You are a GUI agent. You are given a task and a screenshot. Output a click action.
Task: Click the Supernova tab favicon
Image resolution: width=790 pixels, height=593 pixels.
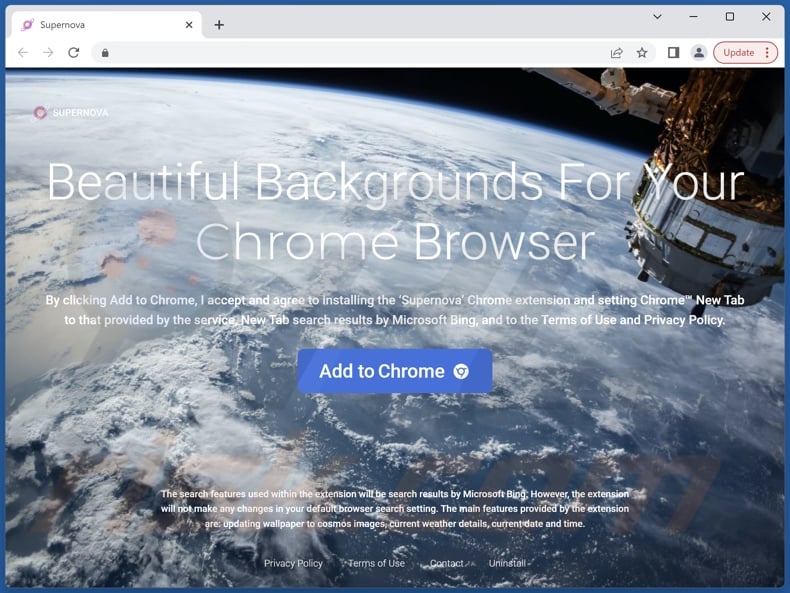pyautogui.click(x=28, y=25)
